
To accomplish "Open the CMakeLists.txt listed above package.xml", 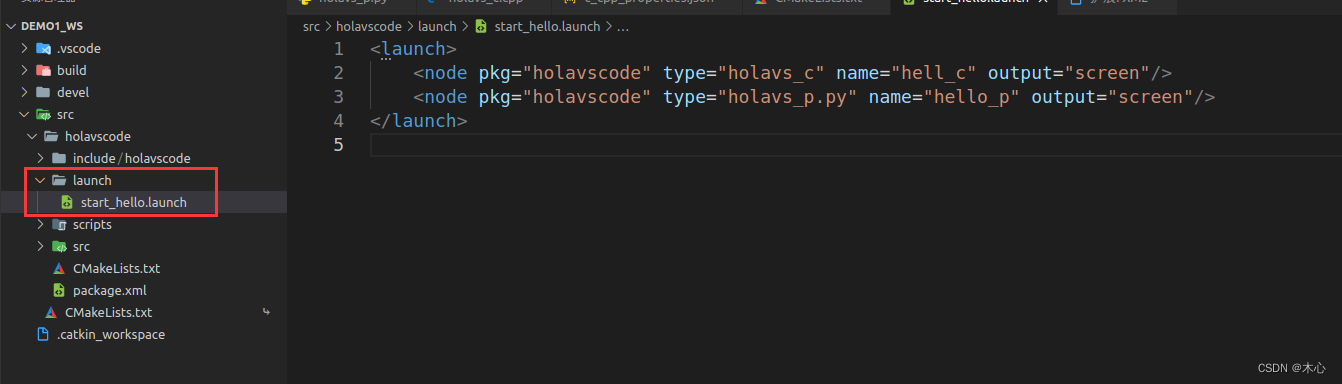I will pyautogui.click(x=116, y=268).
